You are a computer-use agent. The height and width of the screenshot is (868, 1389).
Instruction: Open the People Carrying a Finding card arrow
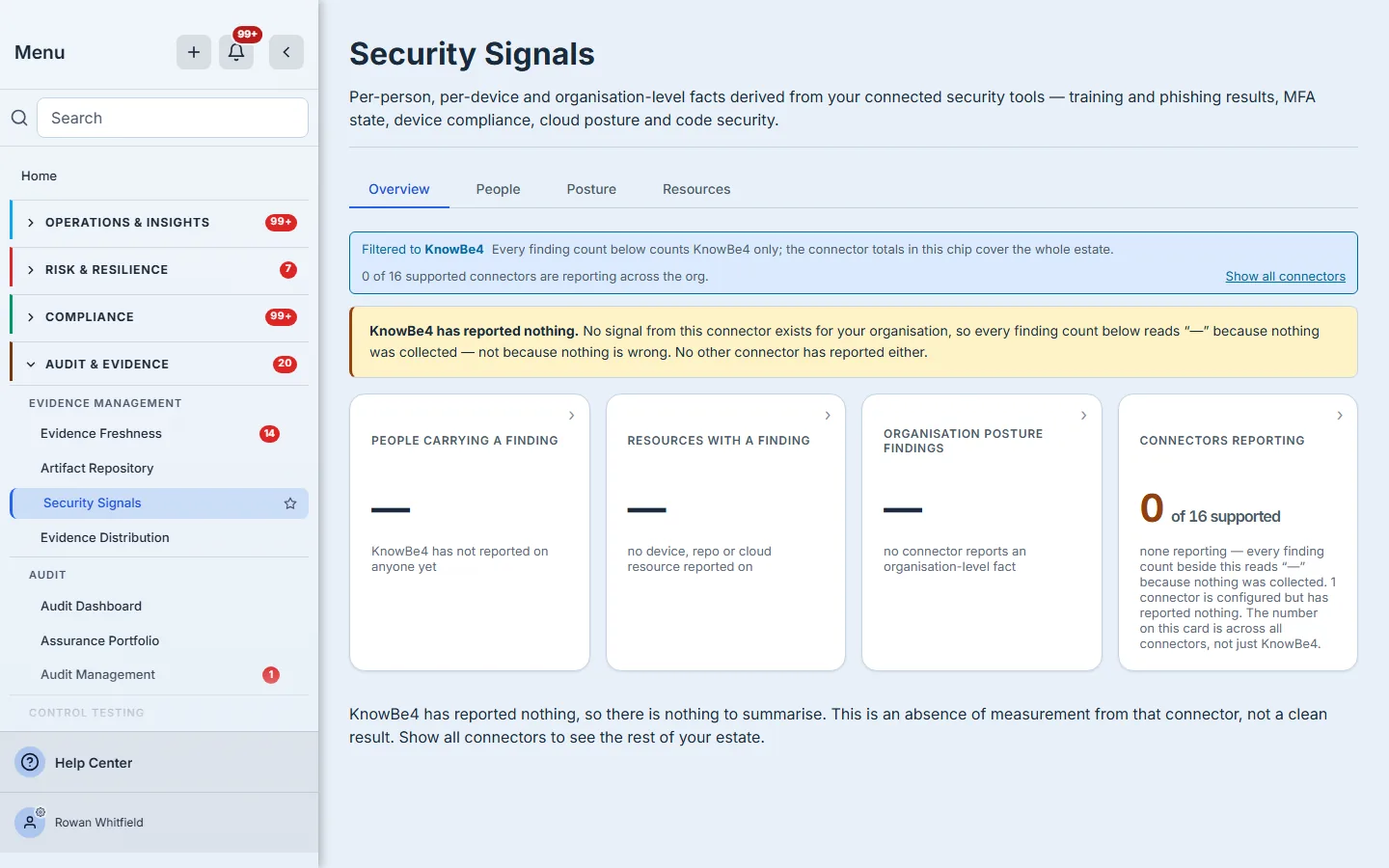572,416
